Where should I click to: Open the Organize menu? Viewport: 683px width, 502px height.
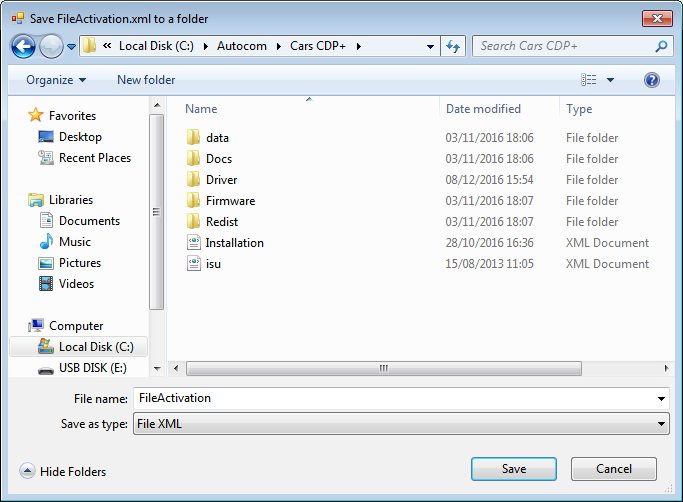coord(56,80)
